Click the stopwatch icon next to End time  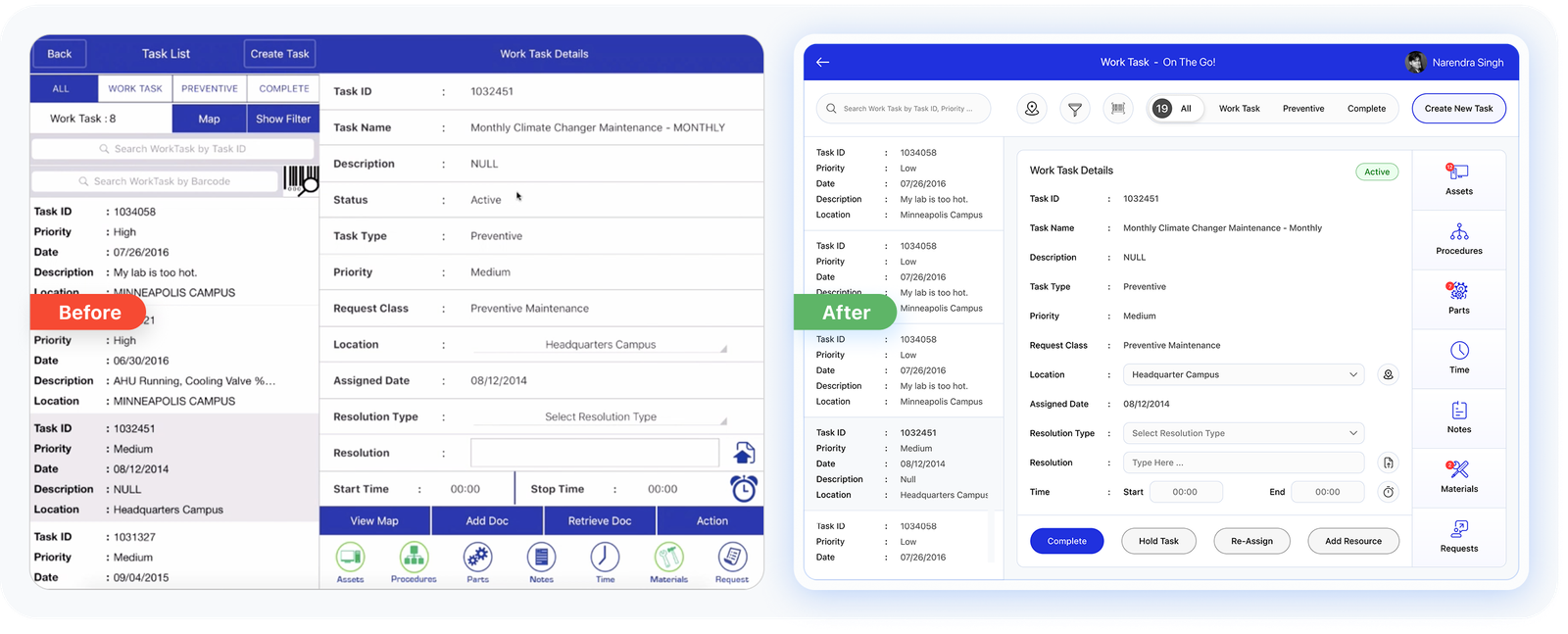coord(1388,492)
